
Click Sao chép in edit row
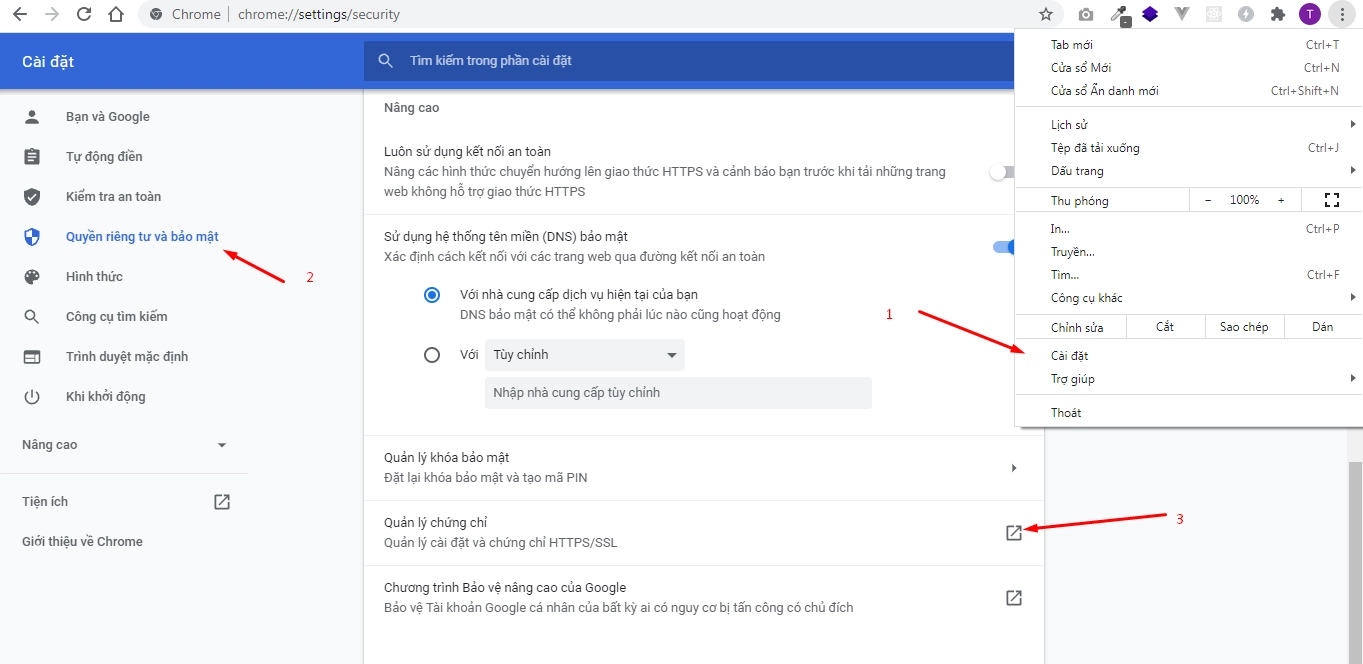point(1243,327)
